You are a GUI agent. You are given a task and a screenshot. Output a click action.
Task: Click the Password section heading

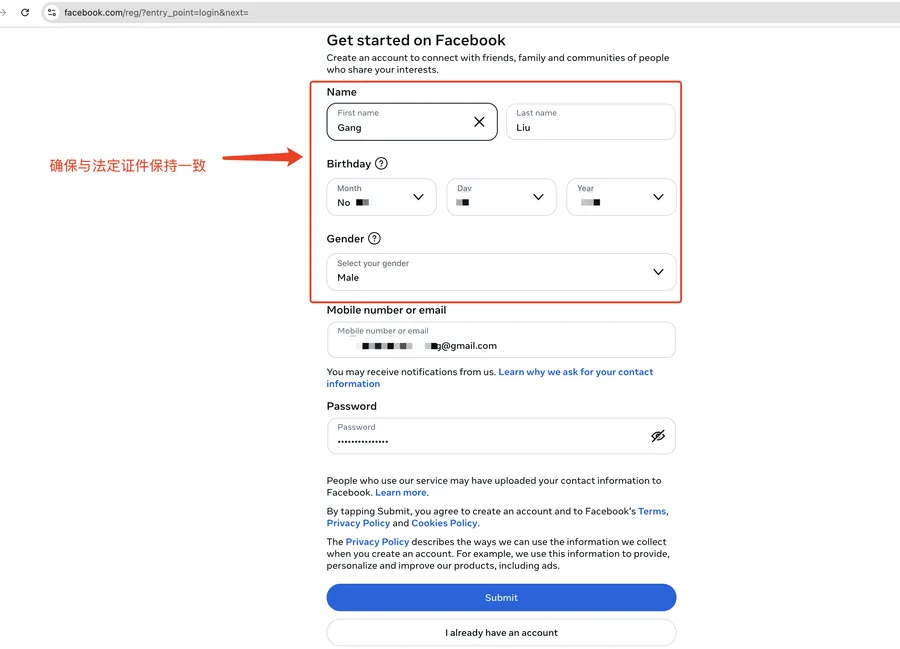pyautogui.click(x=352, y=406)
